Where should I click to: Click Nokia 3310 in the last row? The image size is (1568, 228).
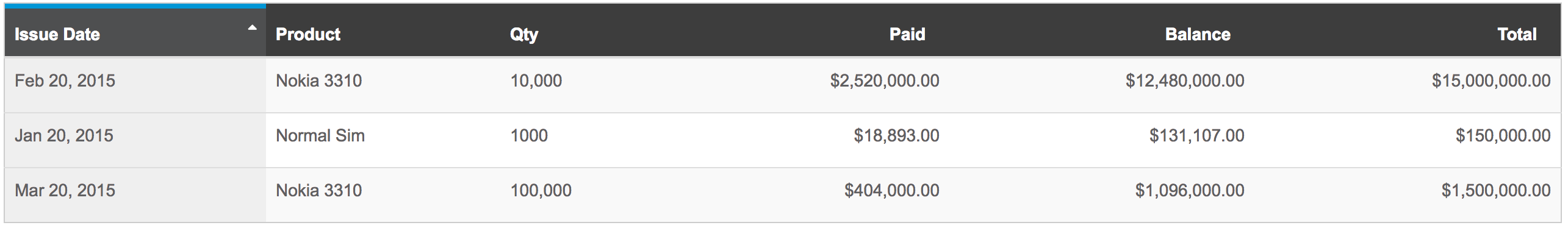pos(318,190)
